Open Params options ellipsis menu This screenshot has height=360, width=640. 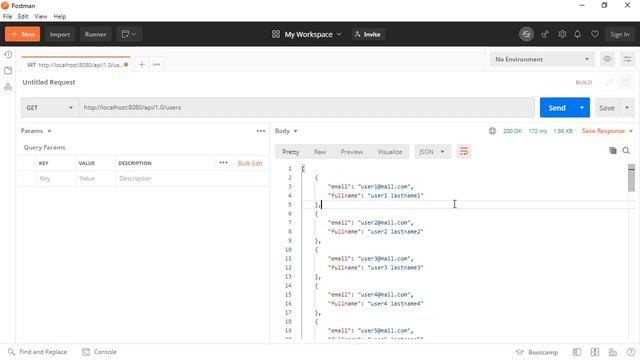point(261,131)
